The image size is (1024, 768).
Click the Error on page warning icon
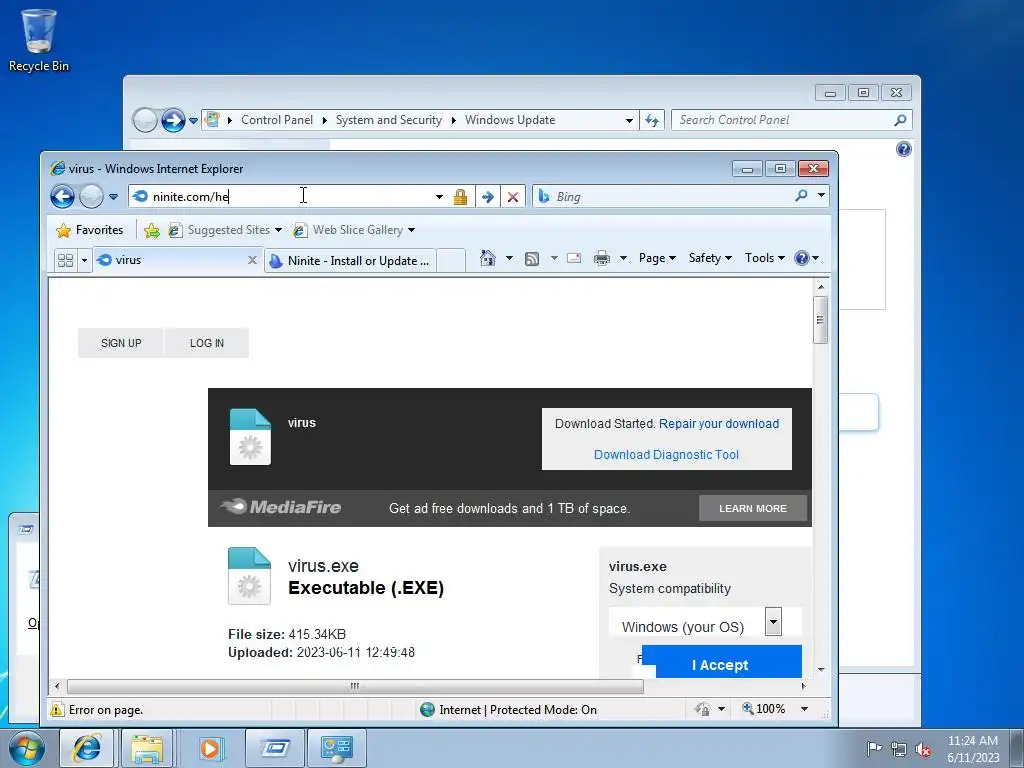pos(57,710)
